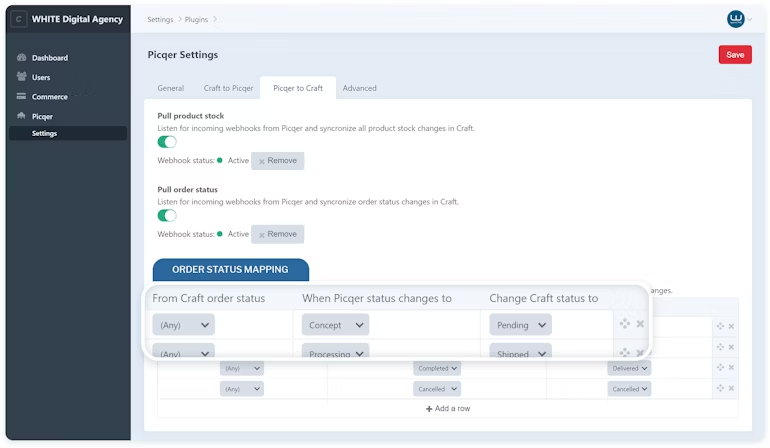Open the Completed Picqer status dropdown
770x448 pixels.
point(437,368)
